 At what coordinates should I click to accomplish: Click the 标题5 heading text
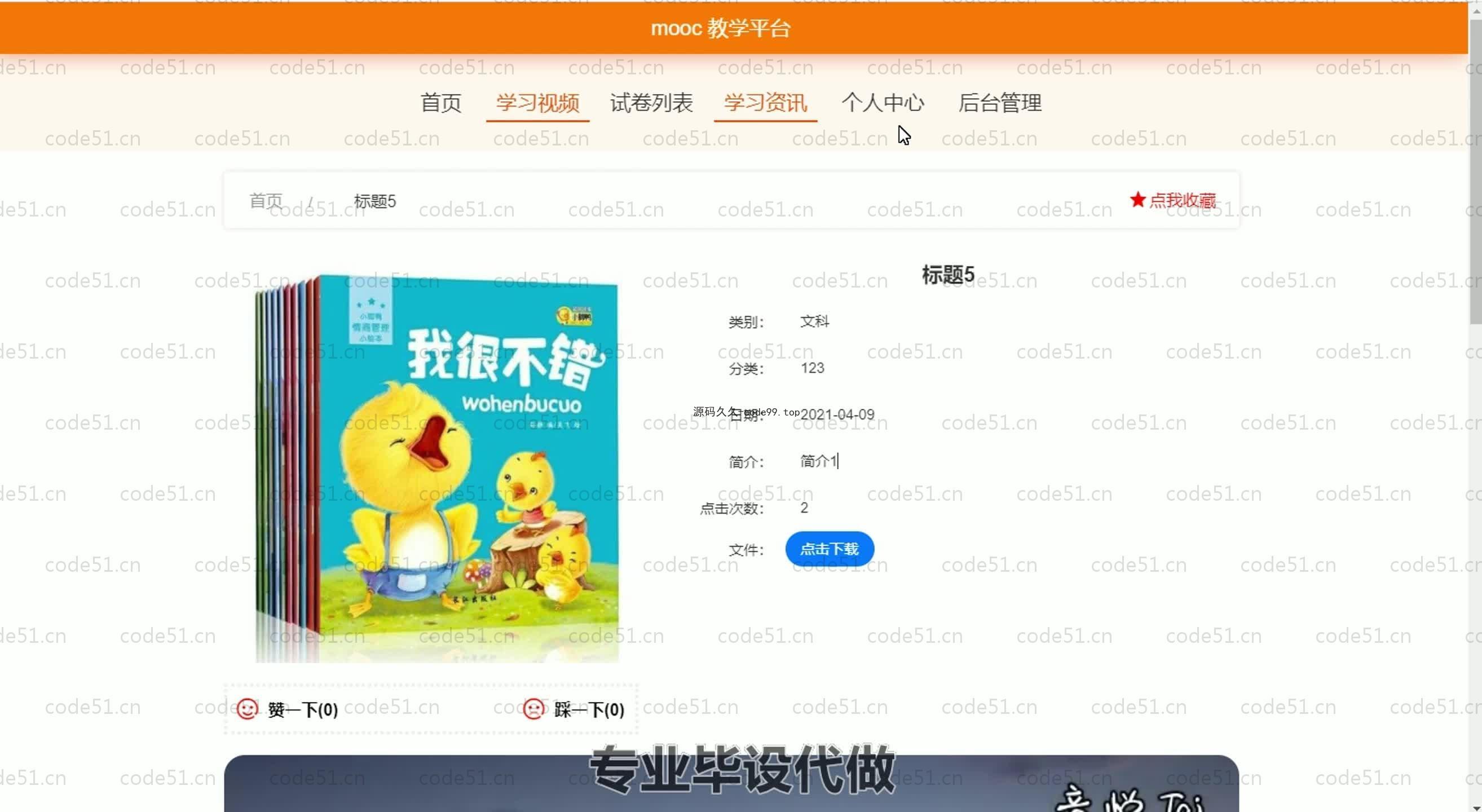click(x=948, y=274)
